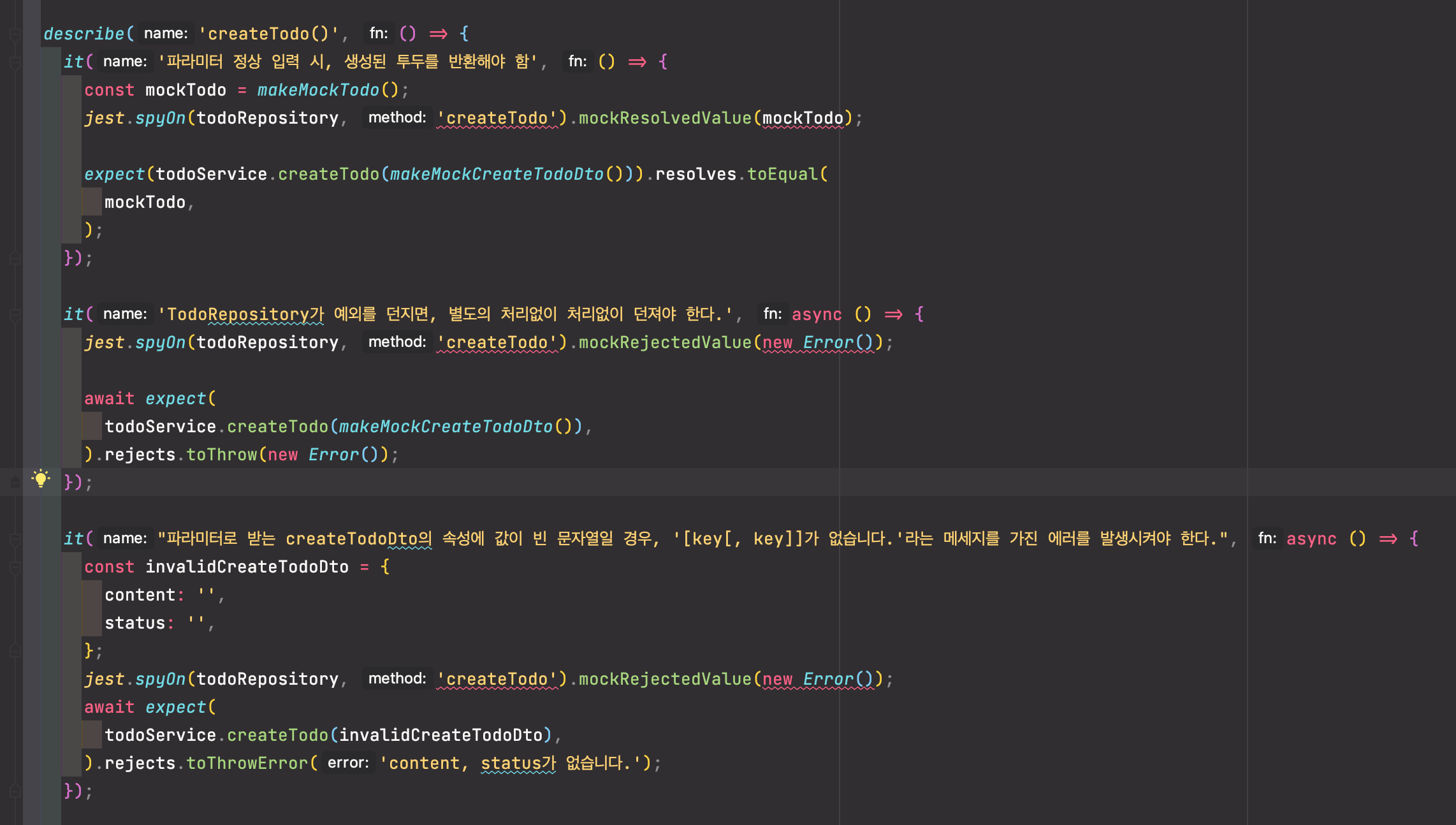Click the long "파라미터로 받는 createTodoDto의" test name string
This screenshot has width=1456, height=825.
(693, 539)
